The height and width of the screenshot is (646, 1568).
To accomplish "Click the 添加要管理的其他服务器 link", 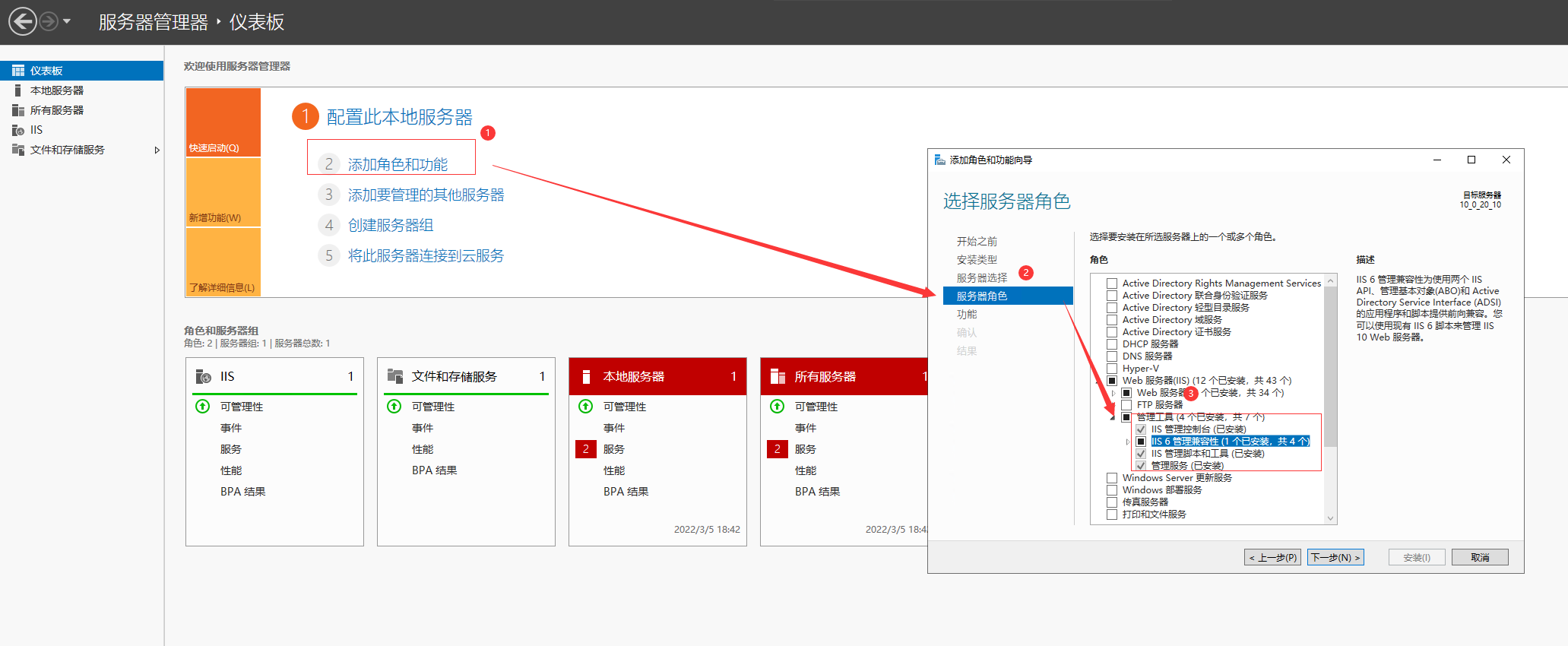I will 426,195.
